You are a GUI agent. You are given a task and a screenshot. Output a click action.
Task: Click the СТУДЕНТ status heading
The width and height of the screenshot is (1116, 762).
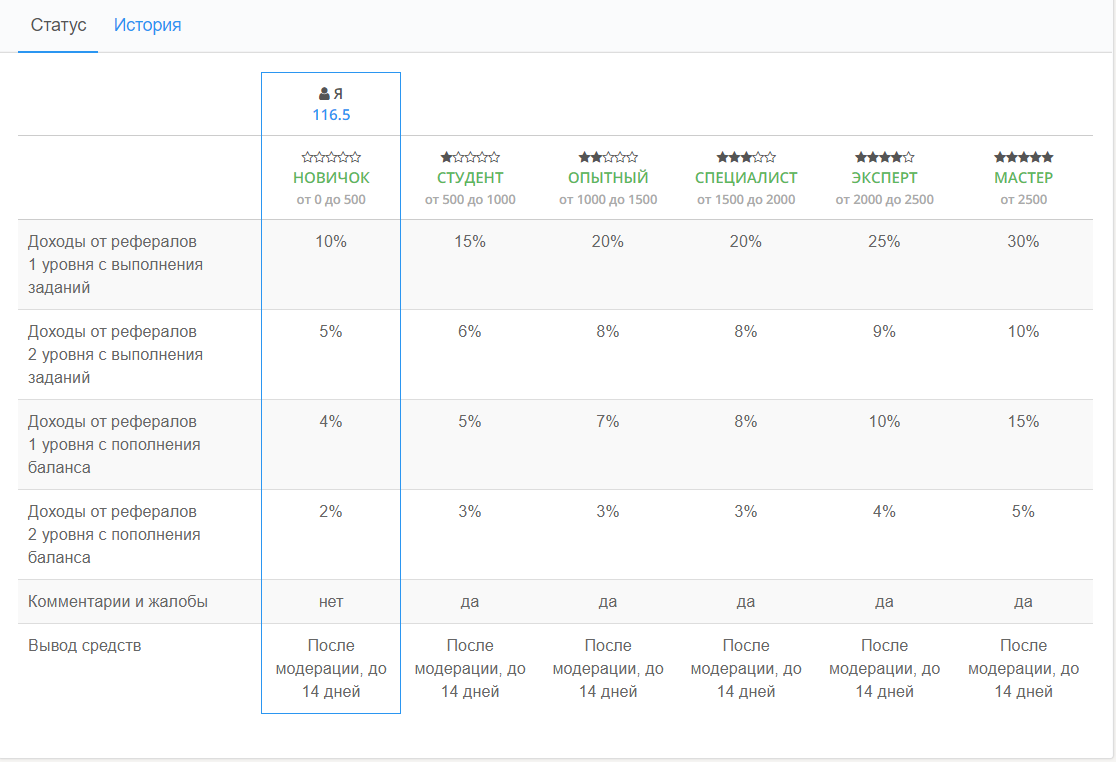pyautogui.click(x=470, y=178)
